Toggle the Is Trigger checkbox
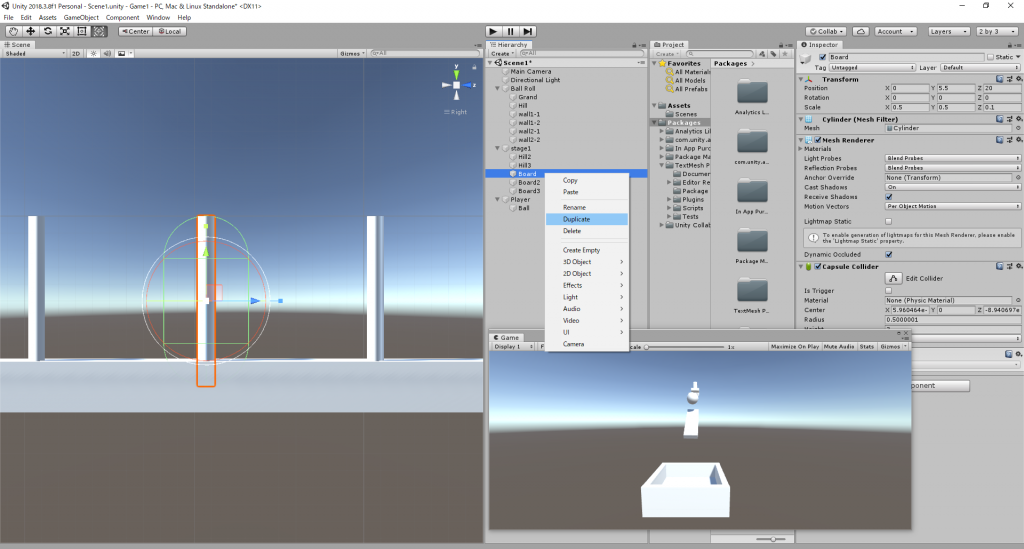1024x549 pixels. point(888,290)
